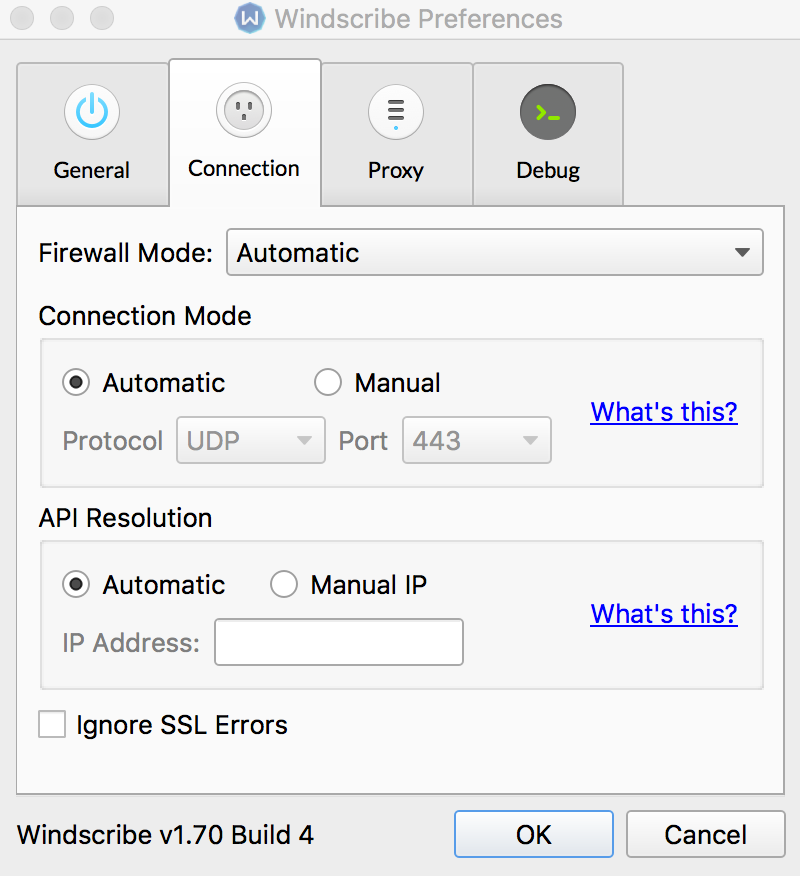Click into the IP Address field
The image size is (800, 876).
pyautogui.click(x=339, y=642)
